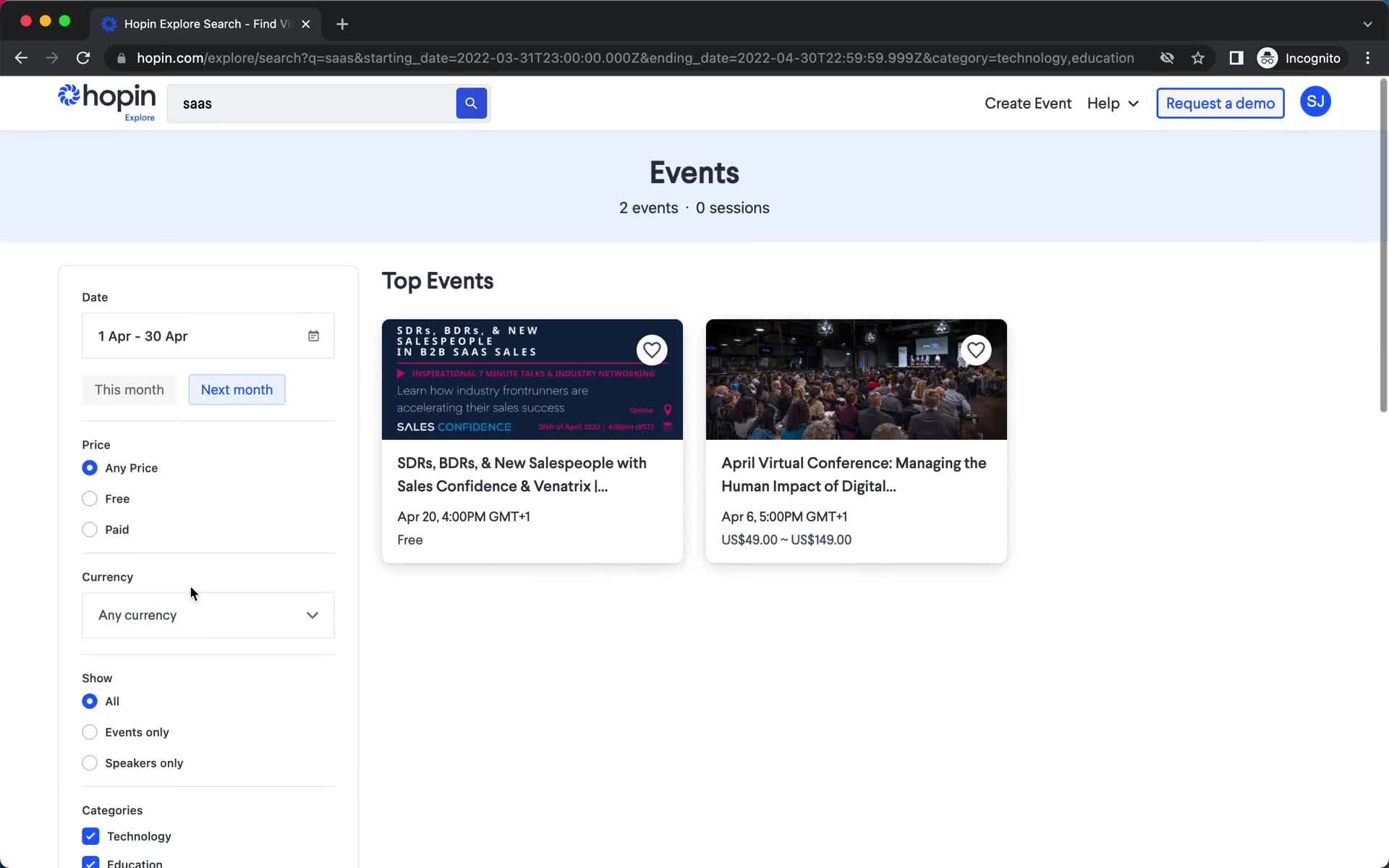
Task: Click the browser bookmark star icon
Action: click(1198, 58)
